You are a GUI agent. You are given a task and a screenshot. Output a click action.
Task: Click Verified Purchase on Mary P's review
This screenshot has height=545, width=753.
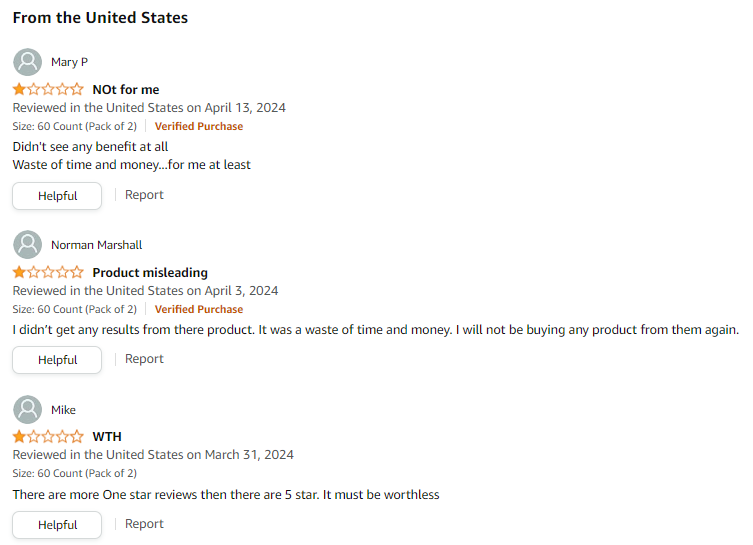(199, 126)
